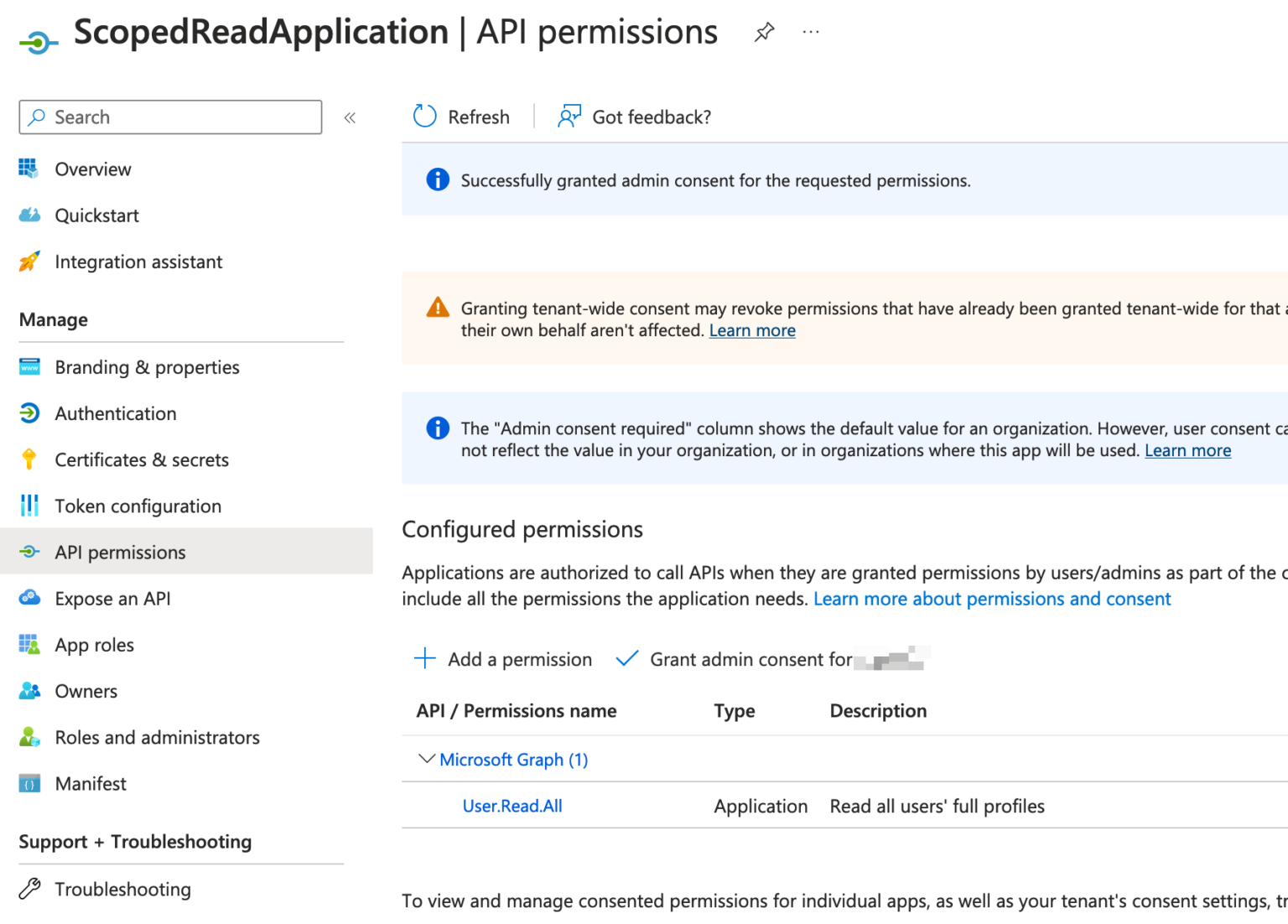This screenshot has height=924, width=1288.
Task: Click the Description column header
Action: point(878,711)
